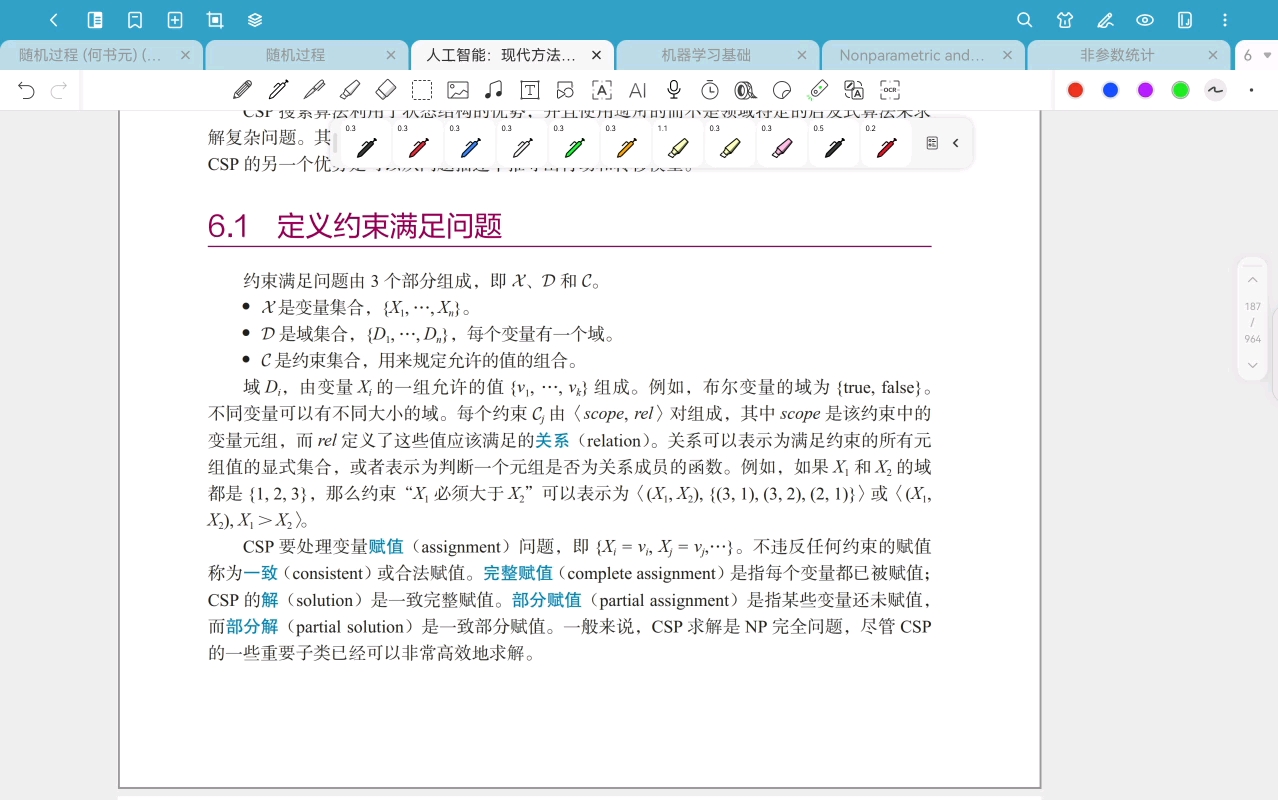Open the outline sidebar panel icon

(x=95, y=20)
